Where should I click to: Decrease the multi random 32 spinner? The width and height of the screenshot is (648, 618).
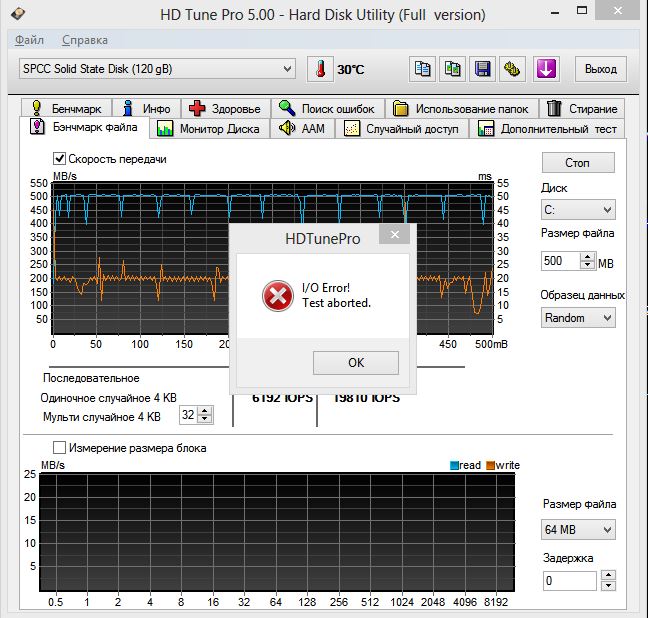(x=205, y=419)
